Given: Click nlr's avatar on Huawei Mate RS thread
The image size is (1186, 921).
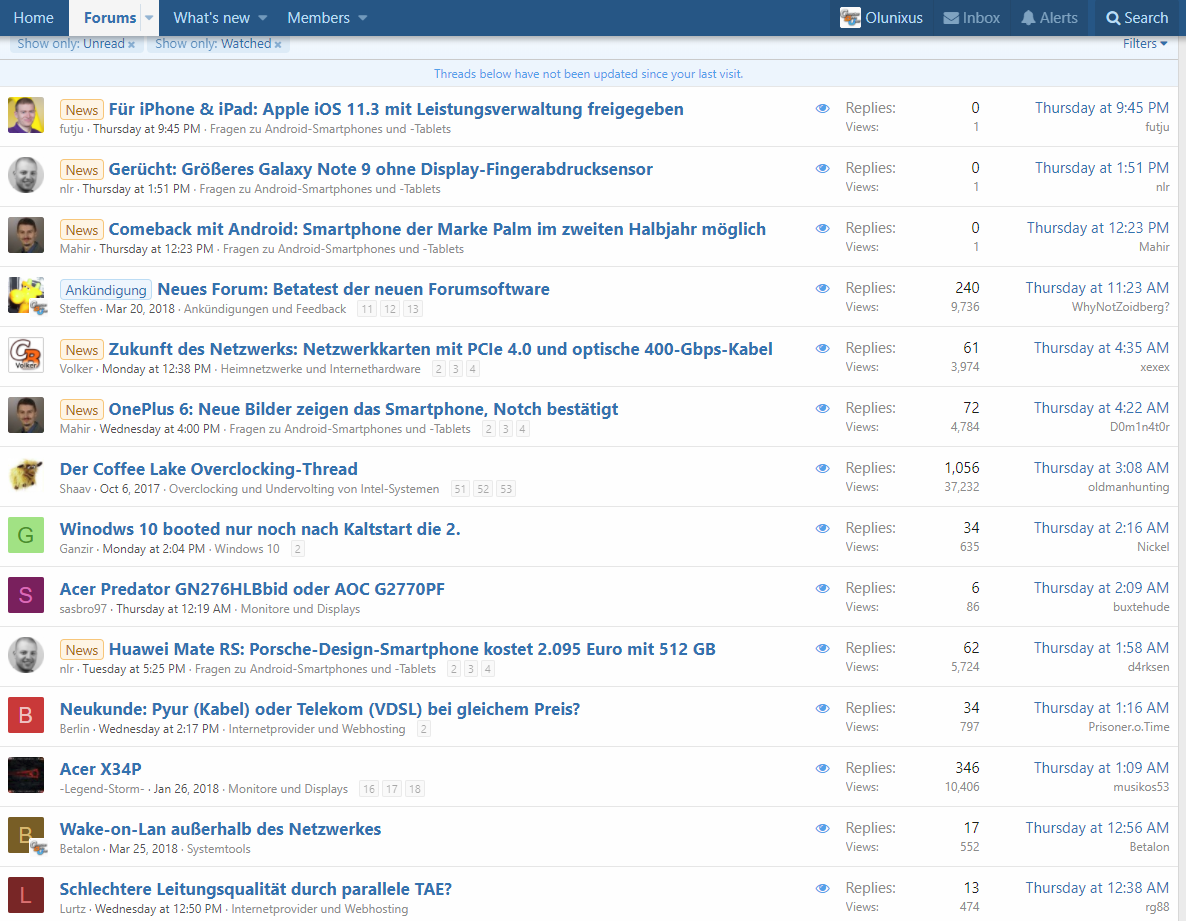Looking at the screenshot, I should (26, 655).
